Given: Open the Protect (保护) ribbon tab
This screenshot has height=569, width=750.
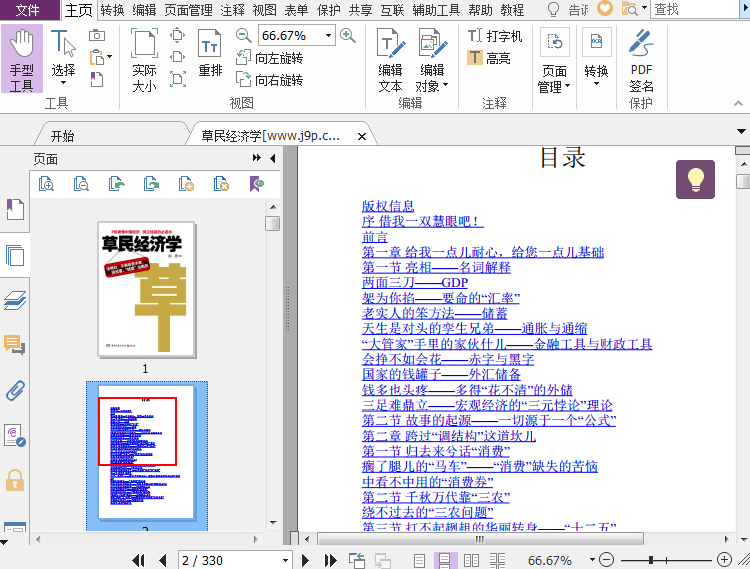Looking at the screenshot, I should pos(329,10).
